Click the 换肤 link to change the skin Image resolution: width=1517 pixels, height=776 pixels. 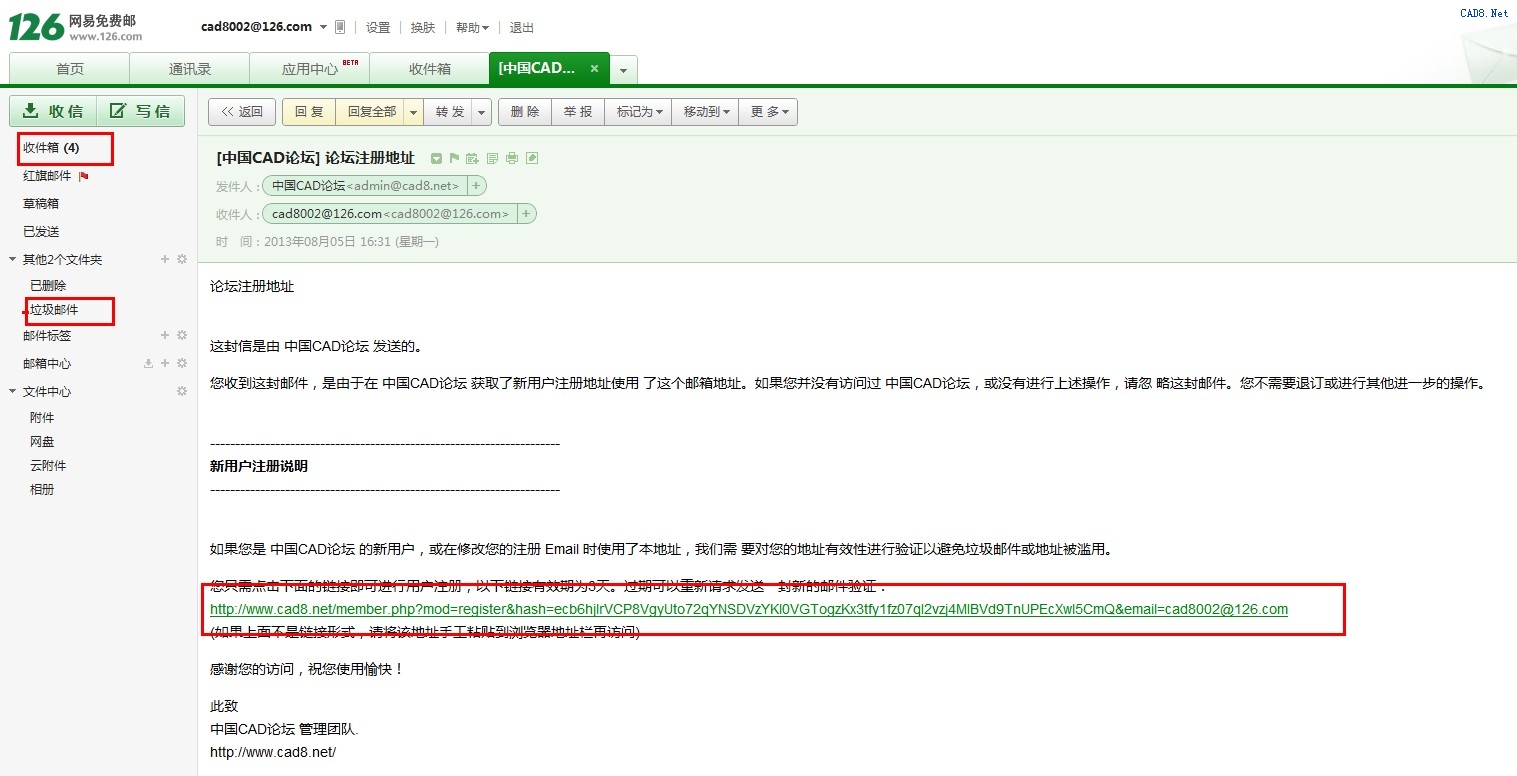[x=423, y=28]
